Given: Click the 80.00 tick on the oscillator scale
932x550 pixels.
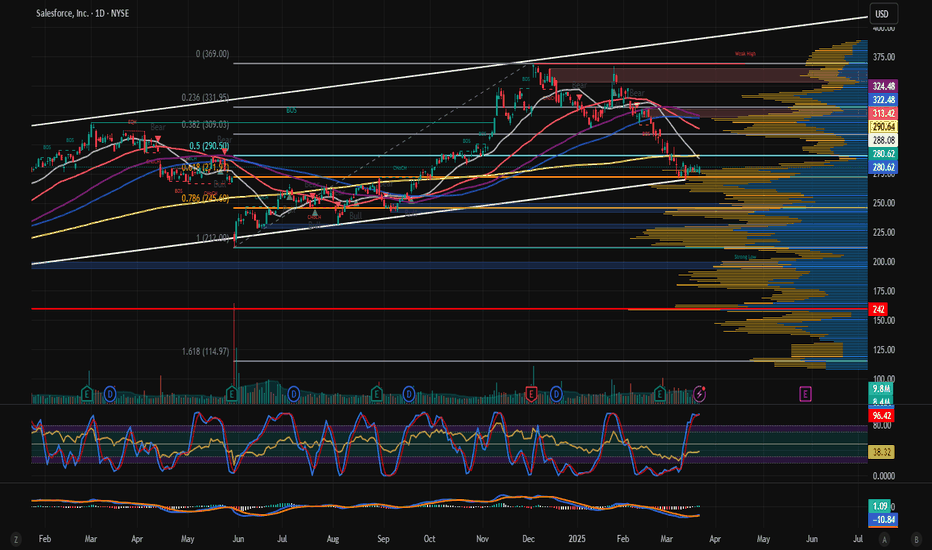Looking at the screenshot, I should pyautogui.click(x=882, y=426).
